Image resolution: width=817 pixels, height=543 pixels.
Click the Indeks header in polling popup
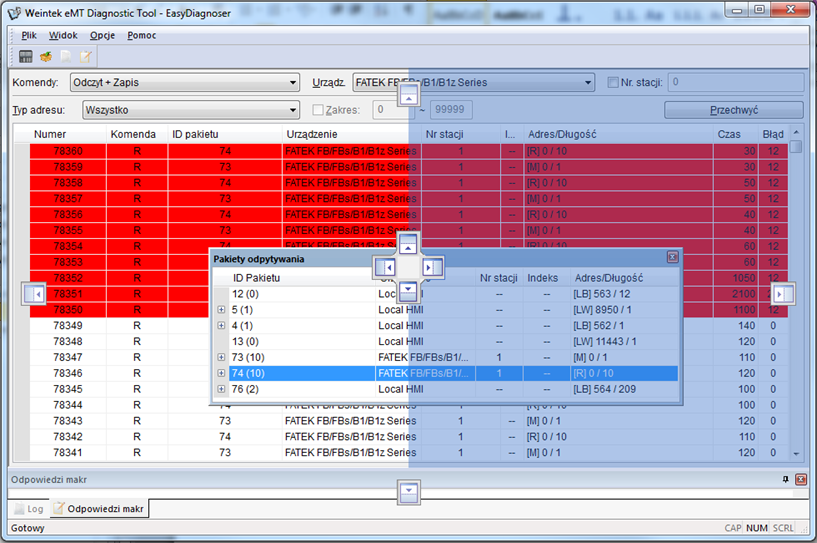[x=546, y=278]
